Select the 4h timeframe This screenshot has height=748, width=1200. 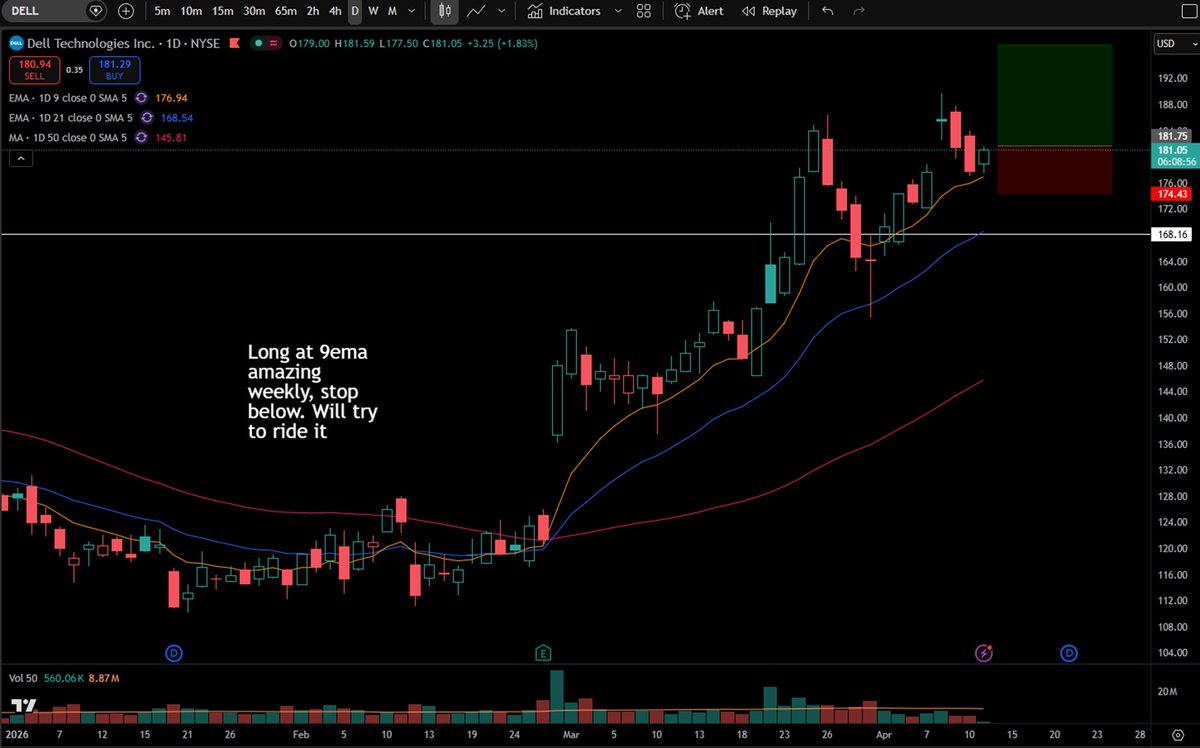(x=336, y=11)
